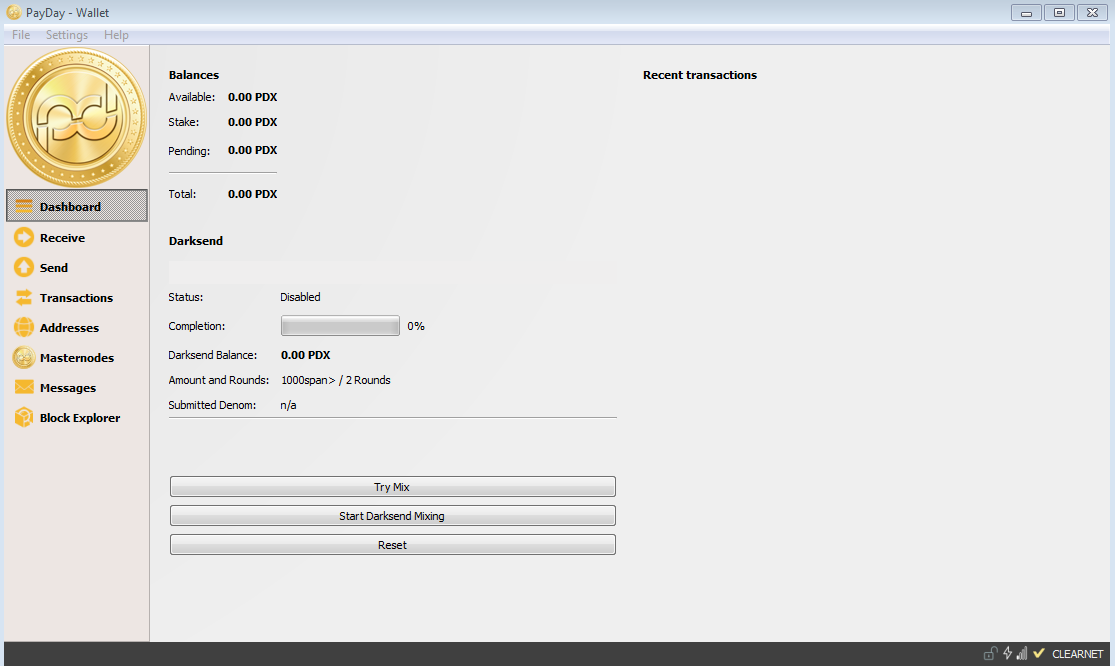Click the Masternodes coin icon
Viewport: 1115px width, 666px height.
coord(23,358)
